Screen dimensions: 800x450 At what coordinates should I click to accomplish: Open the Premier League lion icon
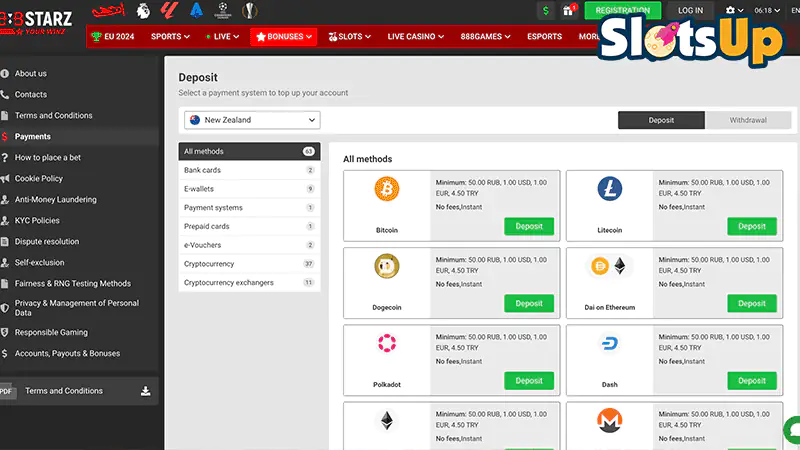(x=143, y=10)
